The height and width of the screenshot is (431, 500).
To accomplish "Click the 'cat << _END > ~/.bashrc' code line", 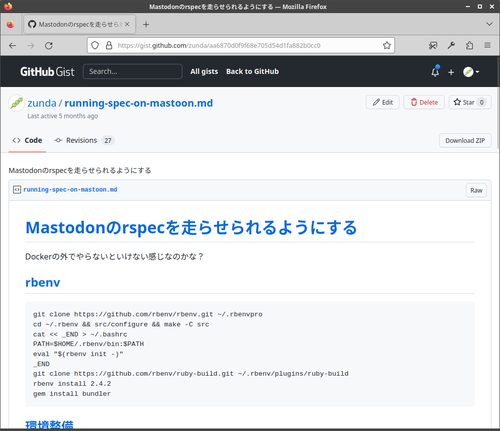I will click(80, 334).
